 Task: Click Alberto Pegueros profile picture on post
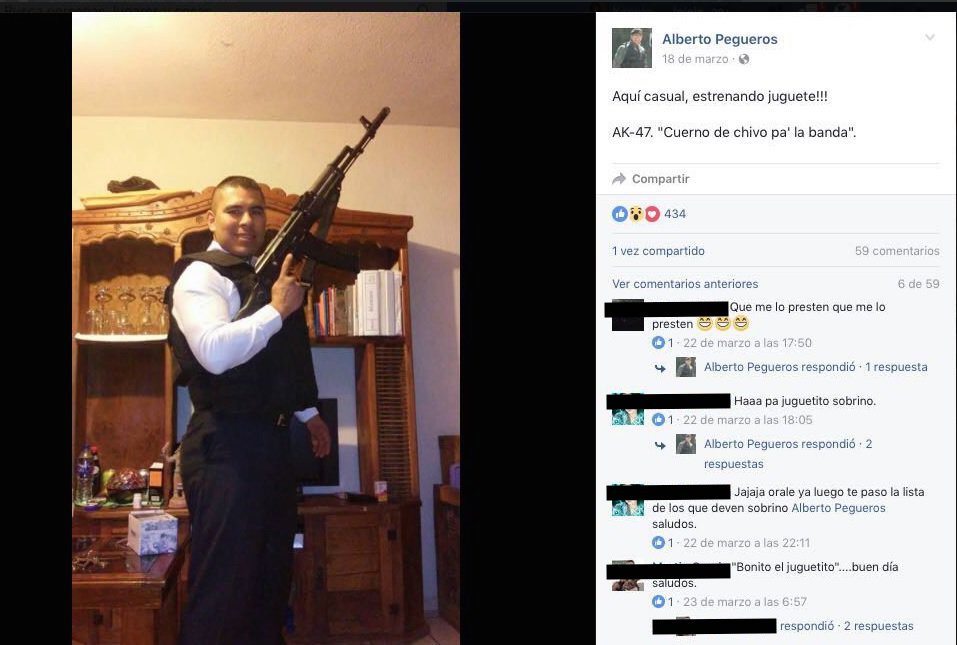632,48
